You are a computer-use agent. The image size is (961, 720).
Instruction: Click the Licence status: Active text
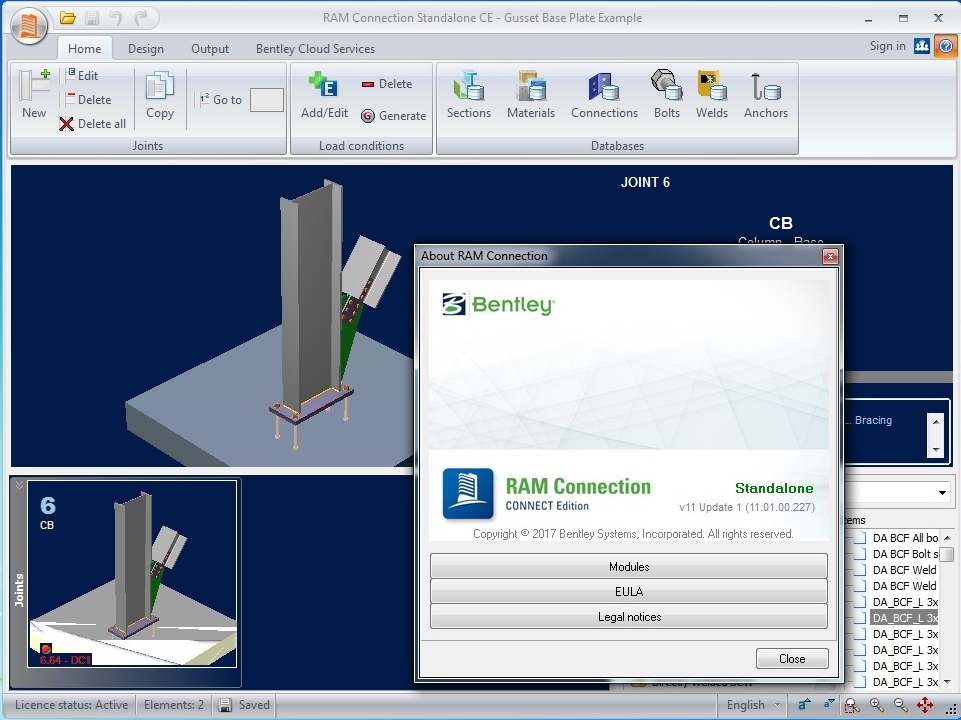tap(72, 705)
